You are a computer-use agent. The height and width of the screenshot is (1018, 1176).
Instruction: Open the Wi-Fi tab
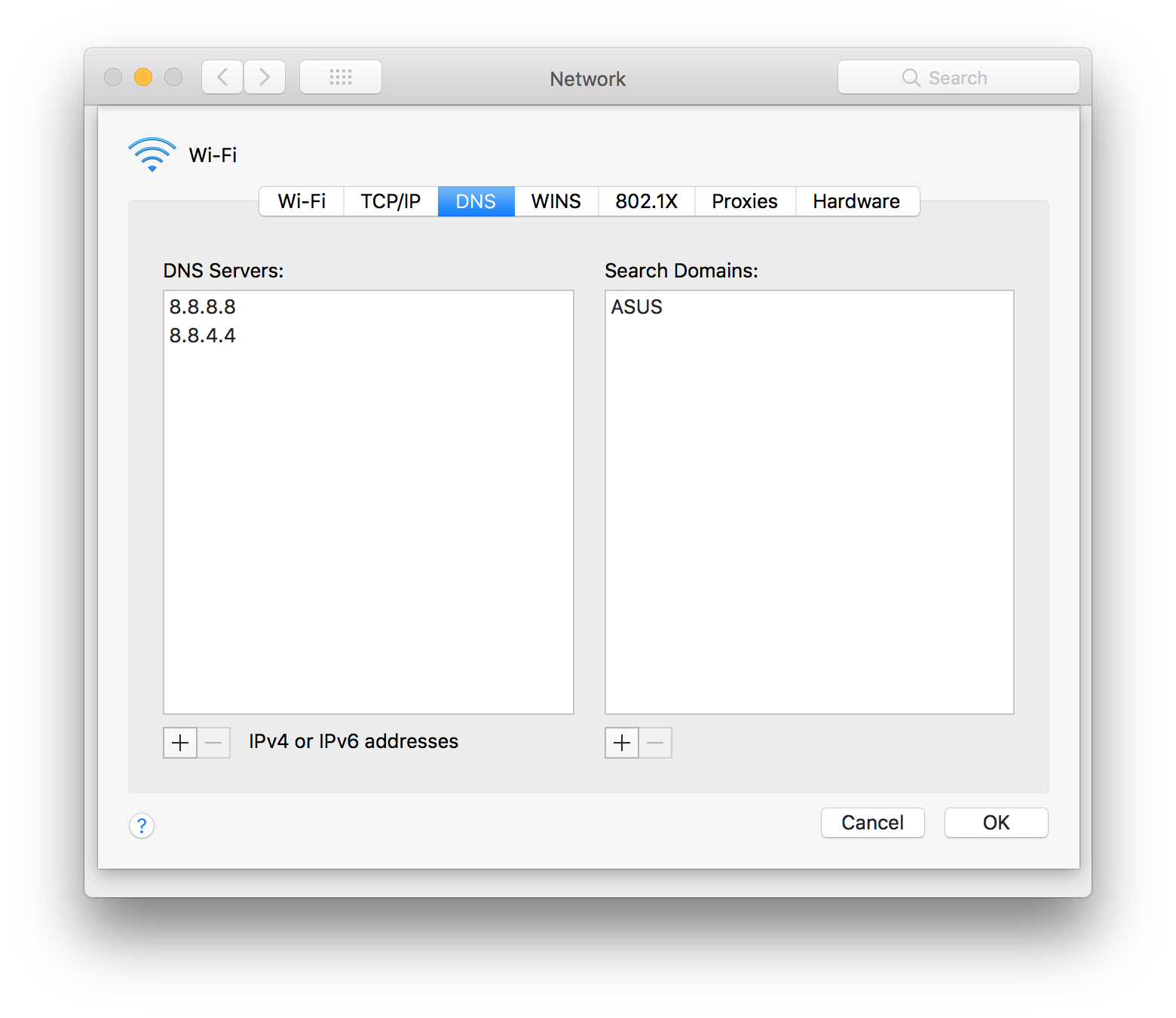click(x=302, y=201)
